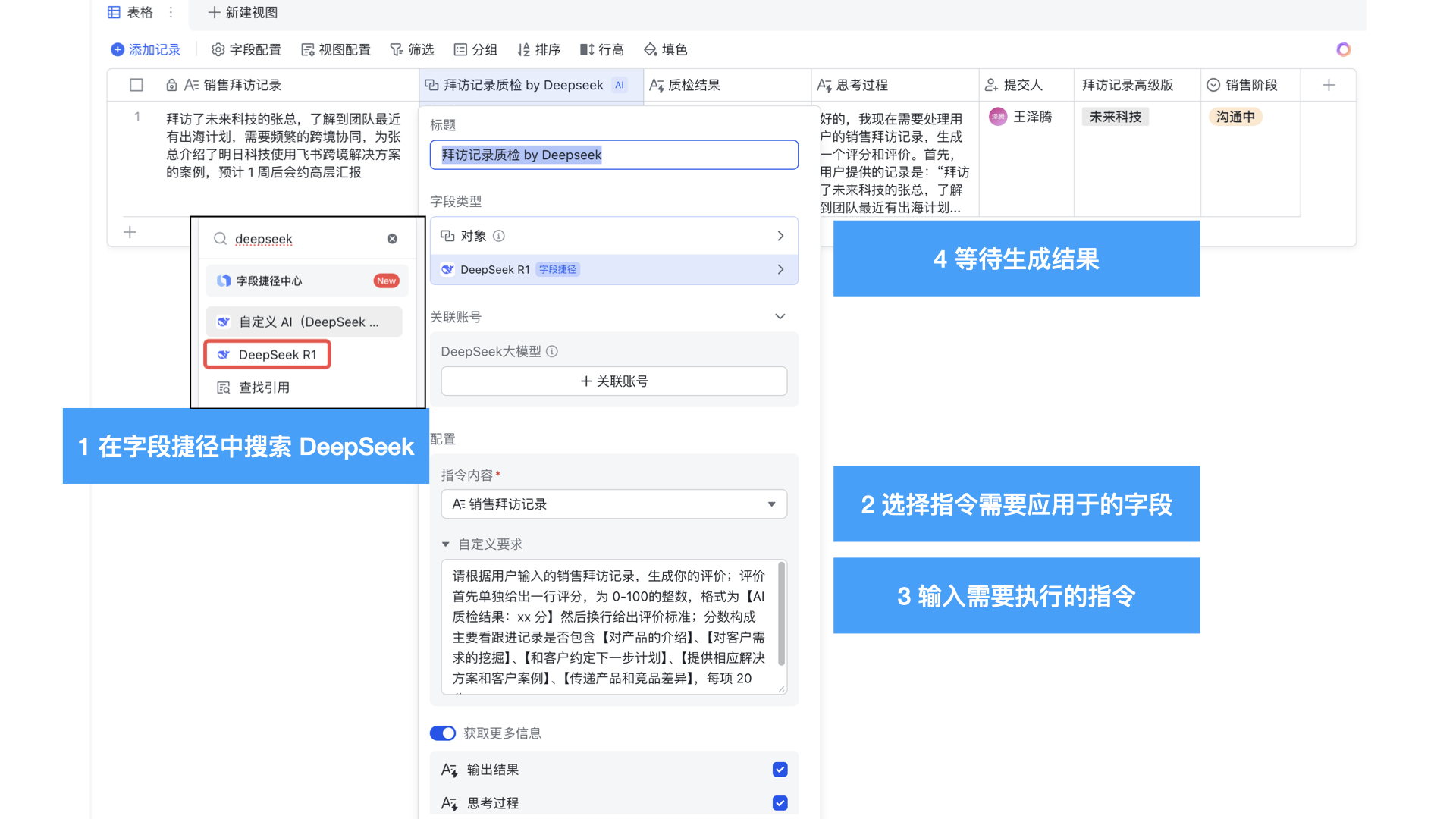Click the purple AI assistant circle icon
This screenshot has width=1456, height=819.
1343,49
